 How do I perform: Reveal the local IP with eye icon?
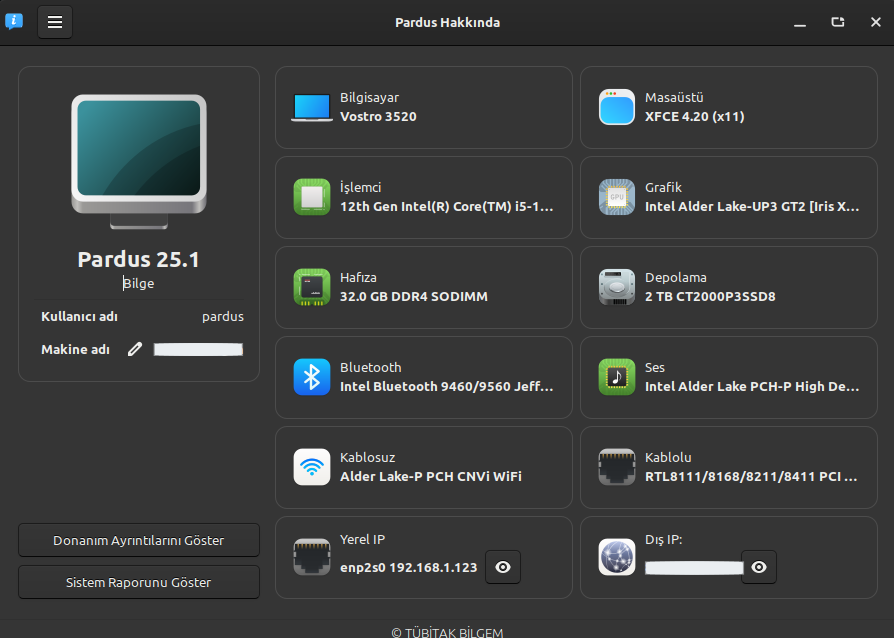[x=503, y=567]
